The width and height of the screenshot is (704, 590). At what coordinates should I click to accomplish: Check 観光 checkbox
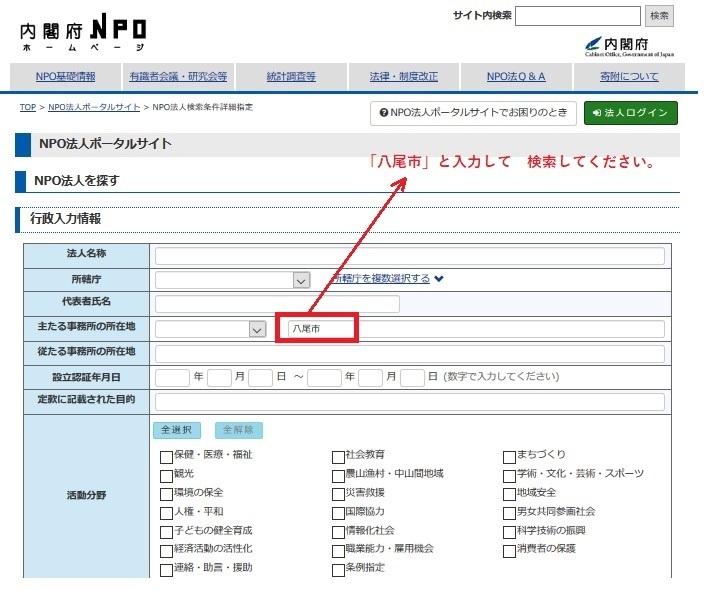point(167,476)
